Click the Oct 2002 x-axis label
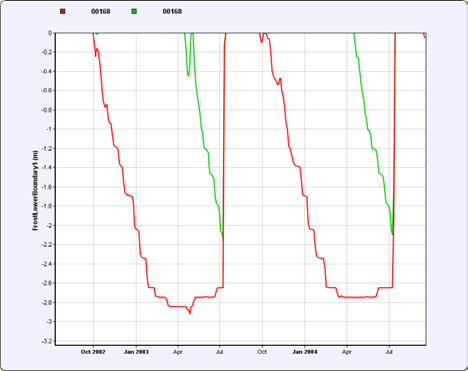The height and width of the screenshot is (371, 468). tap(93, 352)
